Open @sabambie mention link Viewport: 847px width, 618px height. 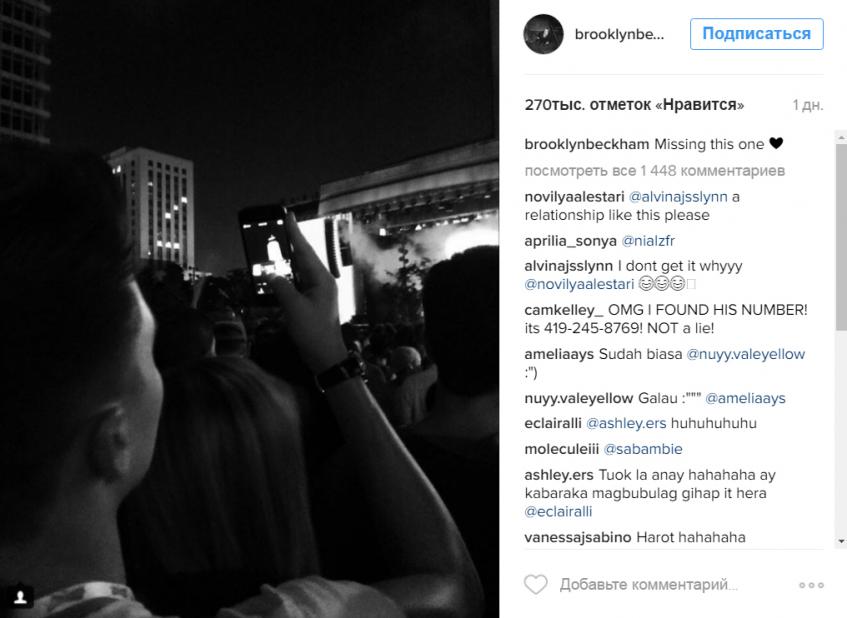[x=643, y=449]
